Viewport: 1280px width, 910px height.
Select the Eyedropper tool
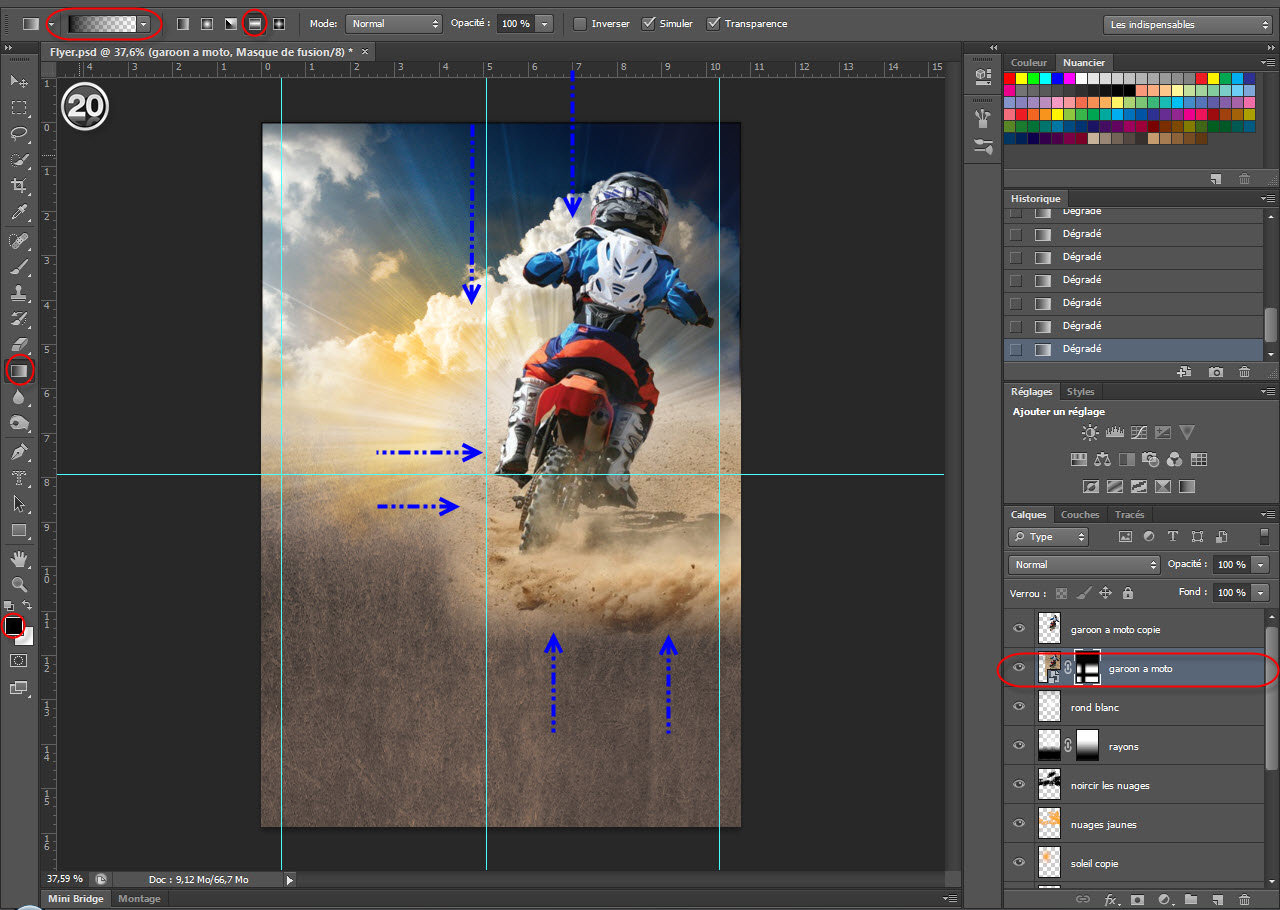point(19,213)
